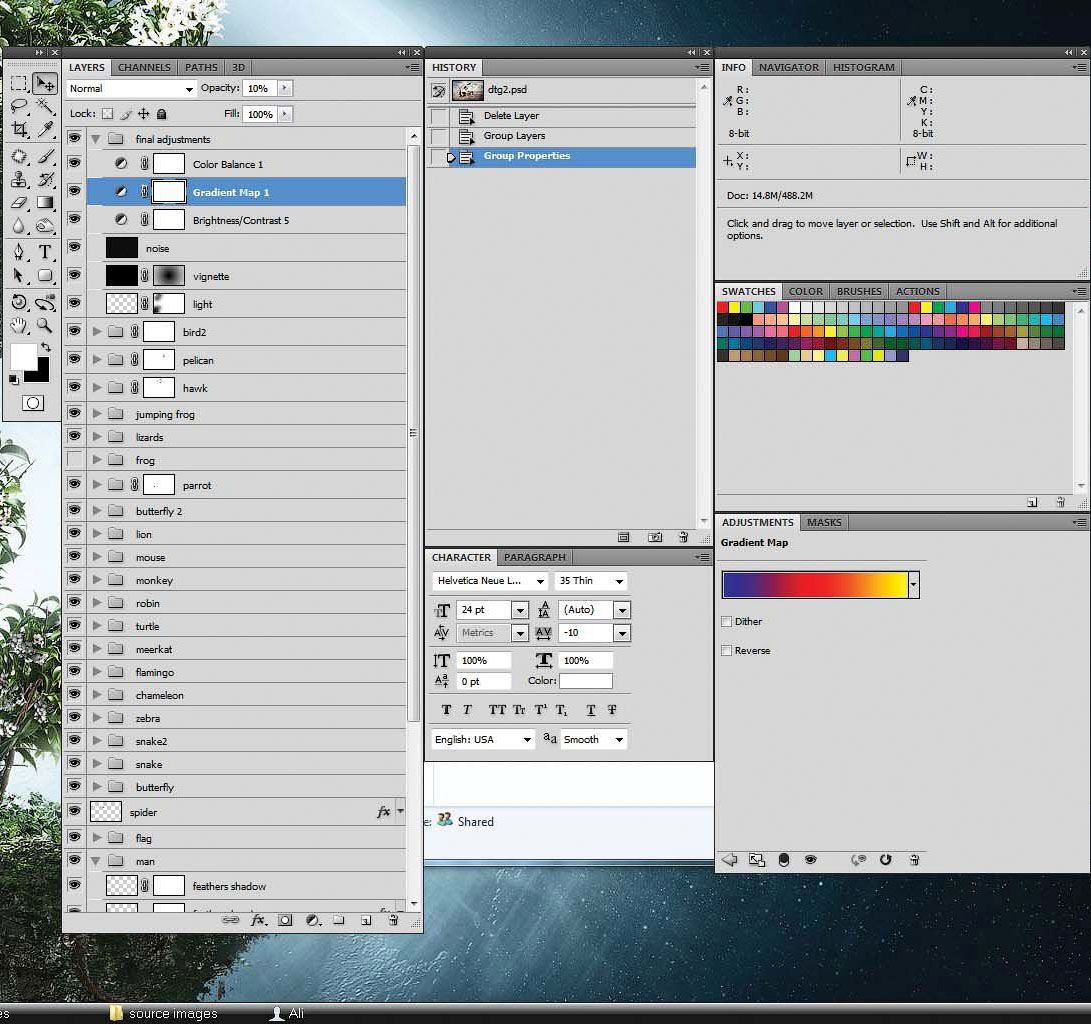The height and width of the screenshot is (1024, 1091).
Task: Select the Delete Layer history state
Action: tap(562, 115)
